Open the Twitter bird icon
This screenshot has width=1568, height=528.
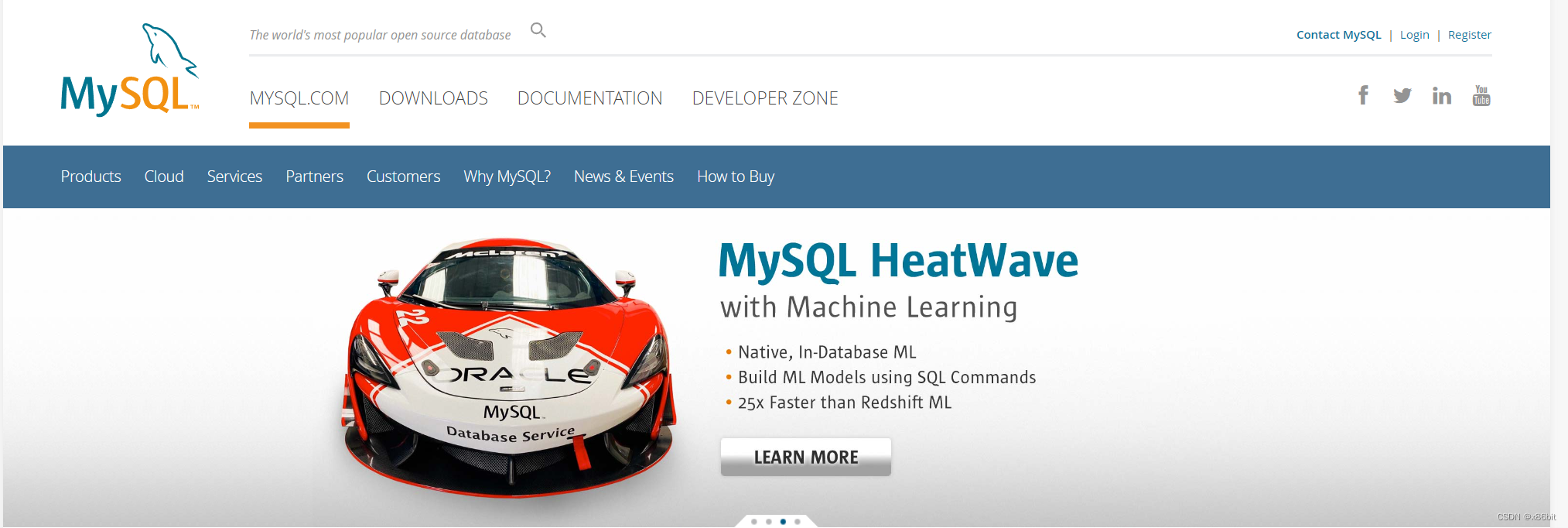click(x=1402, y=95)
